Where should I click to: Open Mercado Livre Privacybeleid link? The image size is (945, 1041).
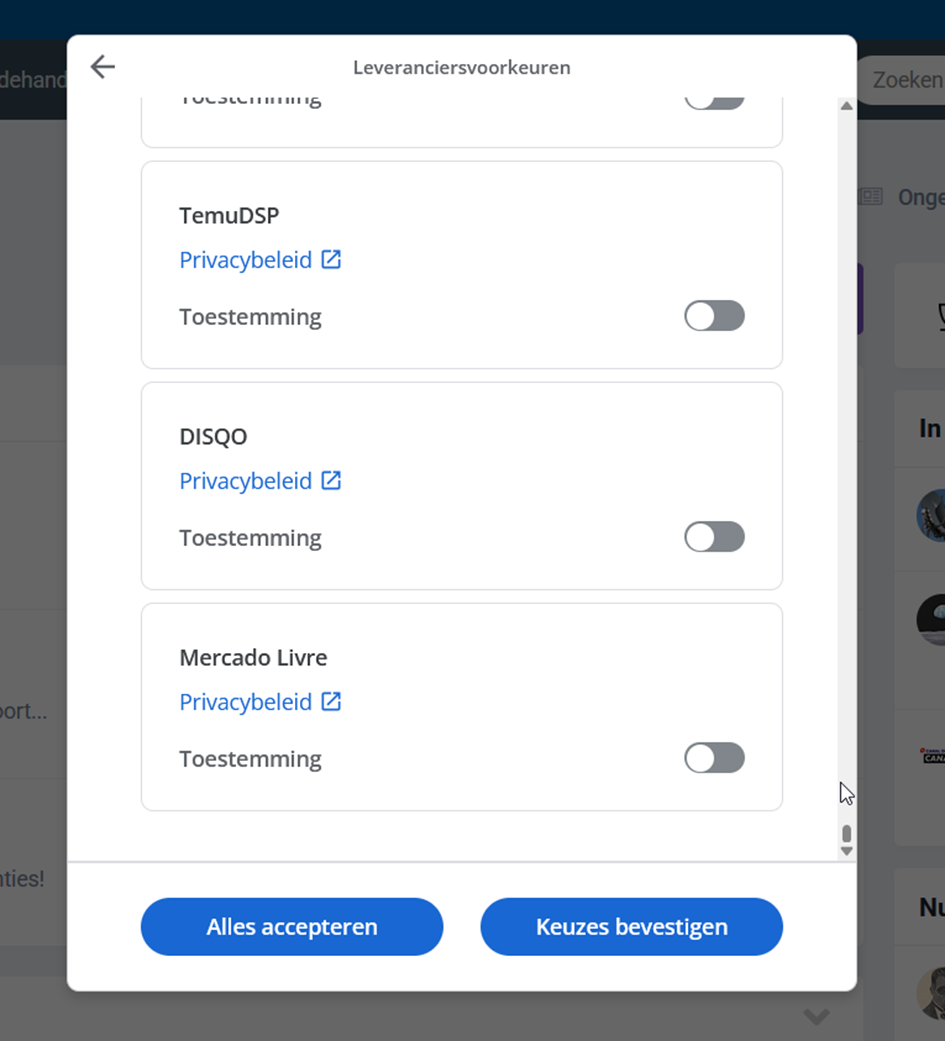click(246, 702)
